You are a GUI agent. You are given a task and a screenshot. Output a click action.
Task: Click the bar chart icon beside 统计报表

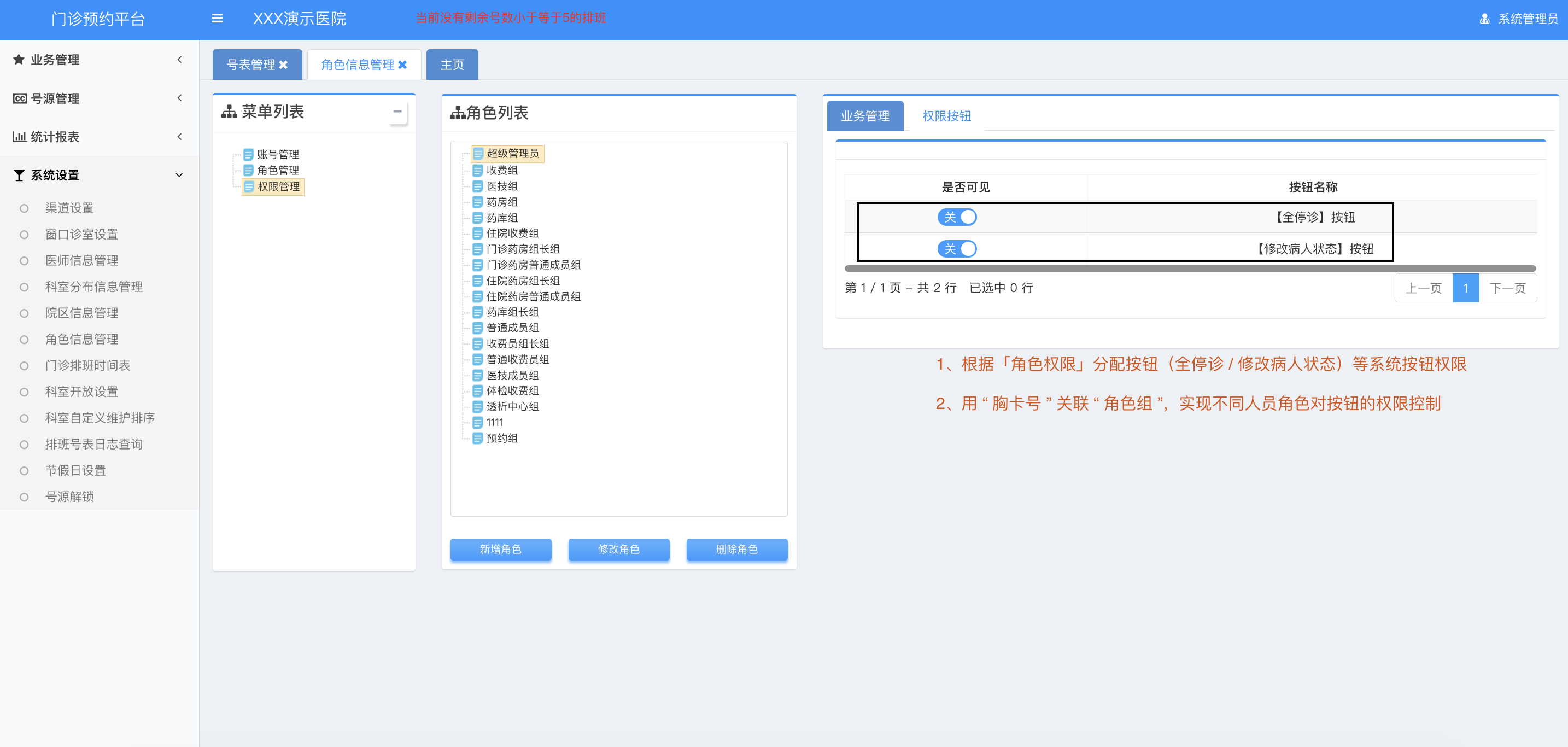(19, 136)
